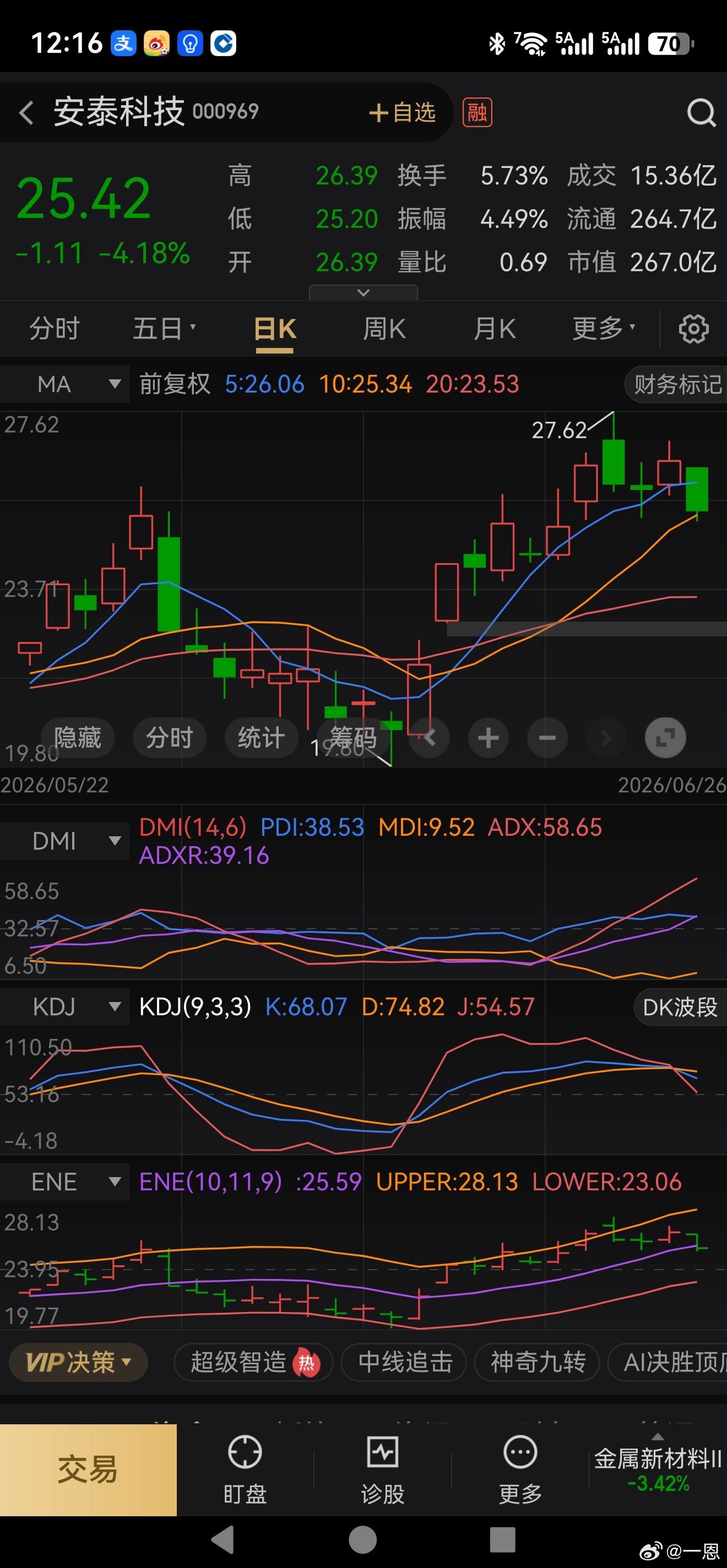The width and height of the screenshot is (727, 1568).
Task: Tap the 交易 trade button
Action: click(88, 1469)
